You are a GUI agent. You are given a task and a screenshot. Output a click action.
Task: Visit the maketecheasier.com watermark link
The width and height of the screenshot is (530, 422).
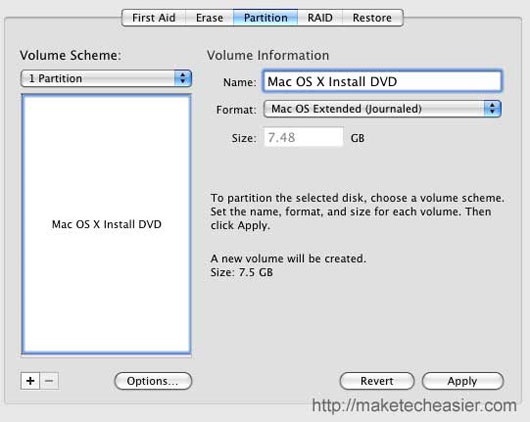coord(414,405)
